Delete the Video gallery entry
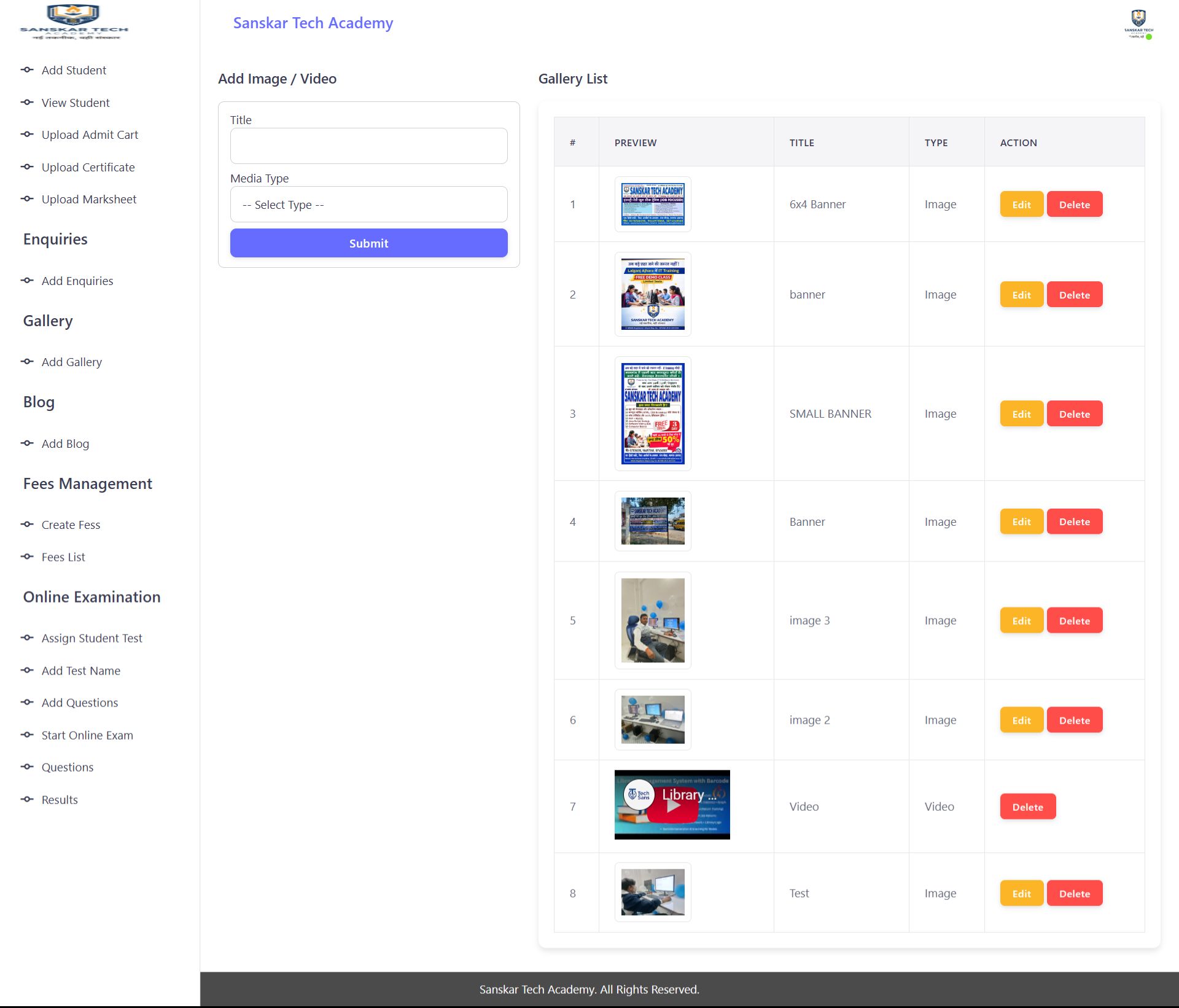 point(1027,807)
